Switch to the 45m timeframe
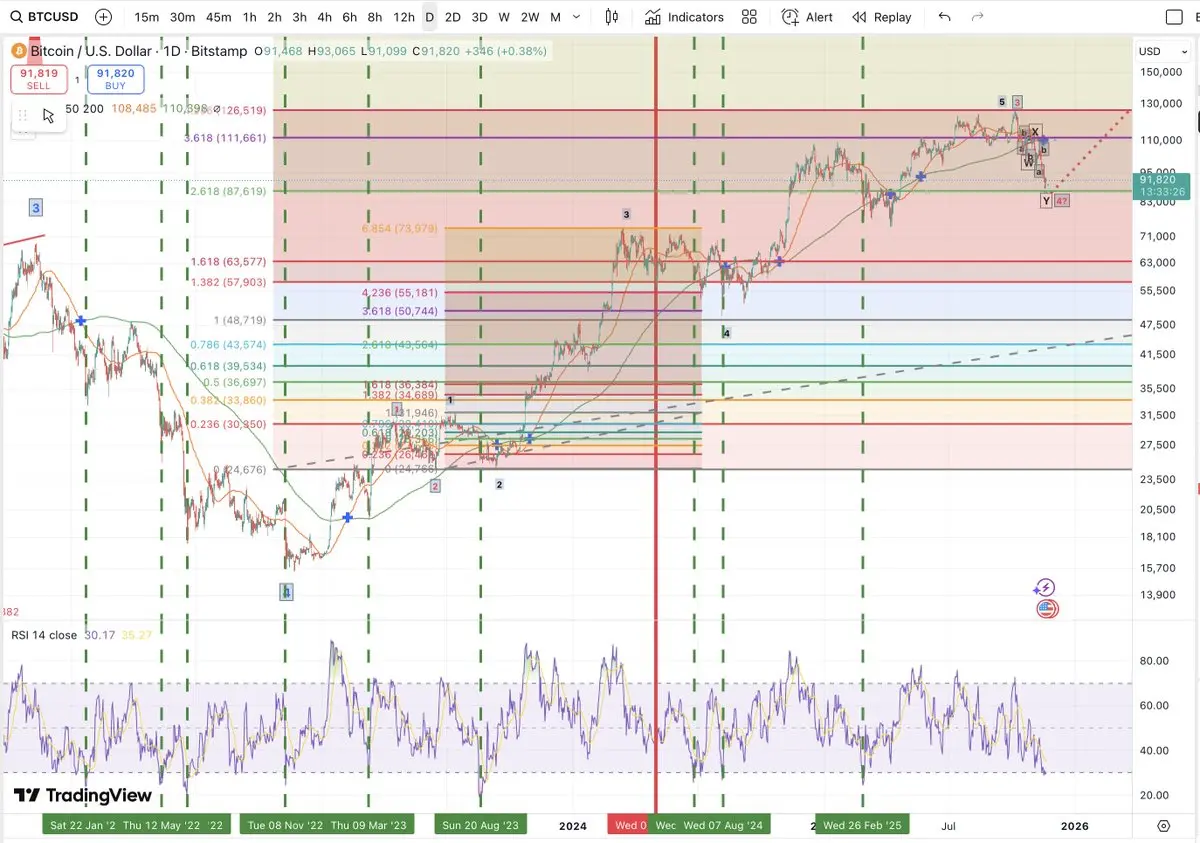Image resolution: width=1200 pixels, height=843 pixels. tap(218, 17)
